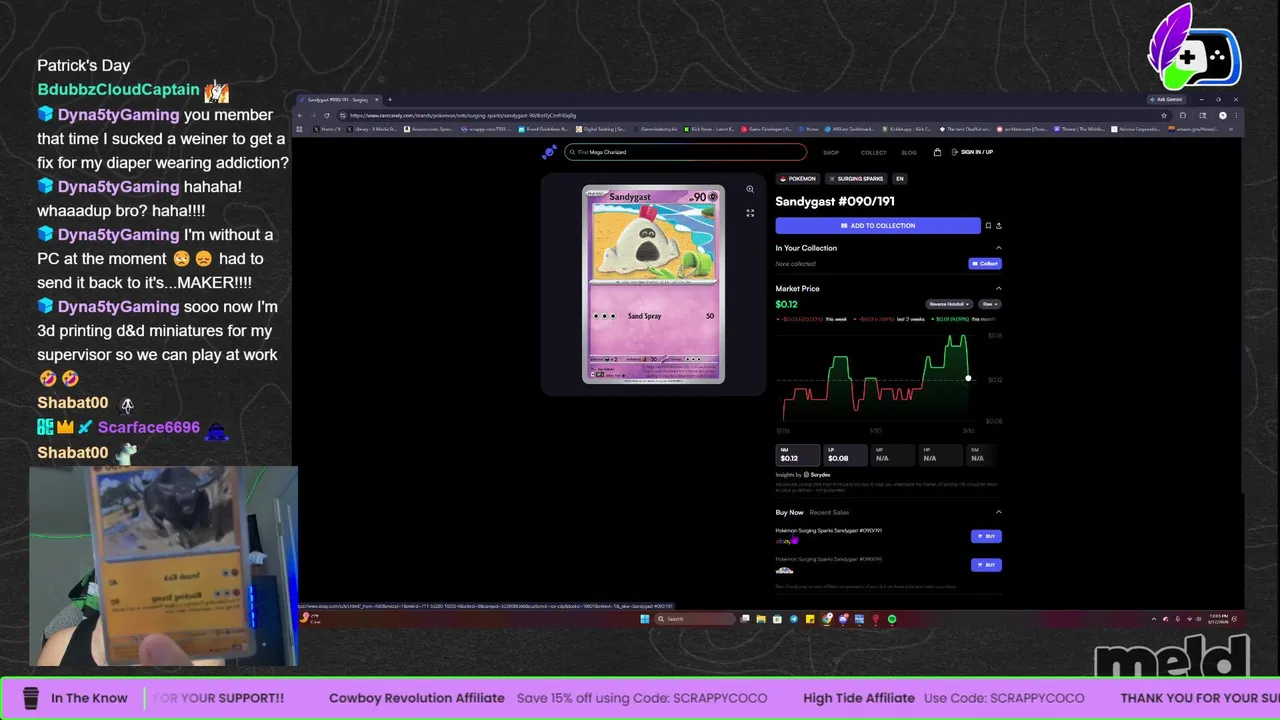Open a new browser tab with plus icon
The image size is (1280, 720).
tap(389, 100)
